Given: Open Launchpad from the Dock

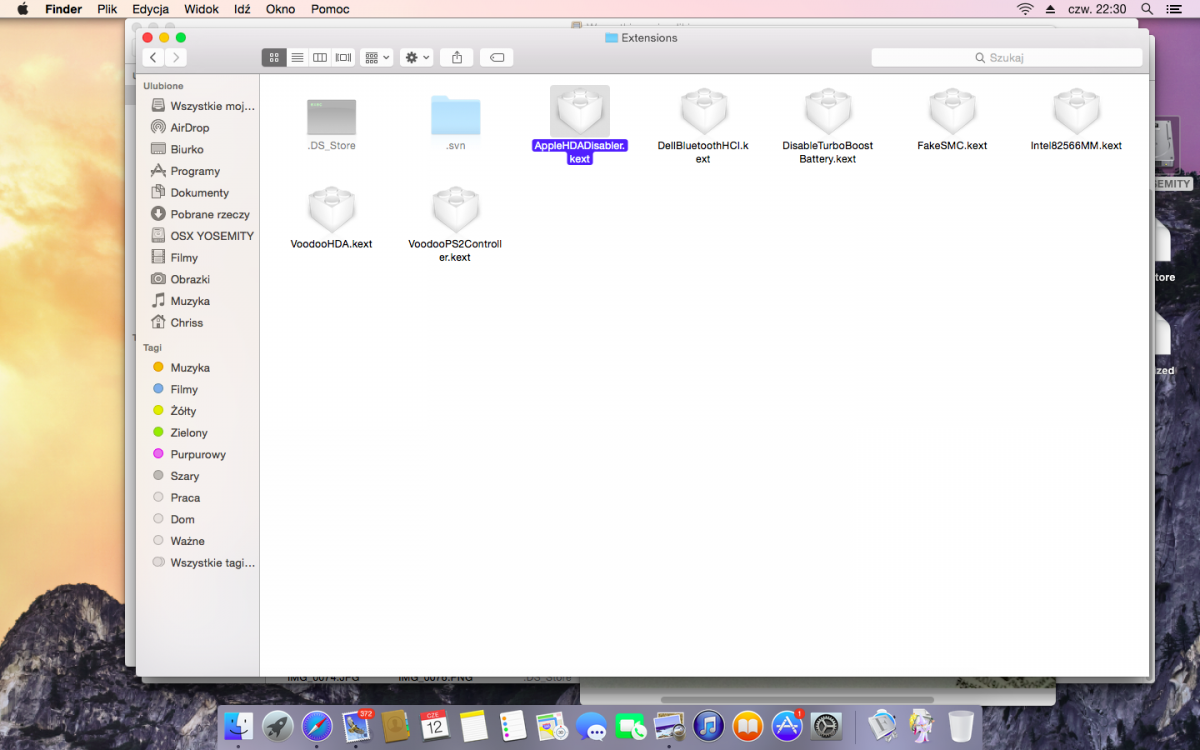Looking at the screenshot, I should point(278,725).
